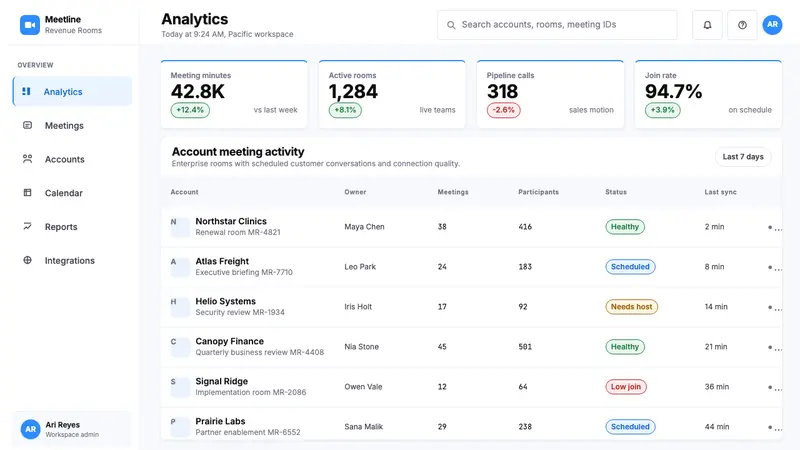Click owner Sana Malik
This screenshot has height=450, width=800.
click(x=363, y=427)
